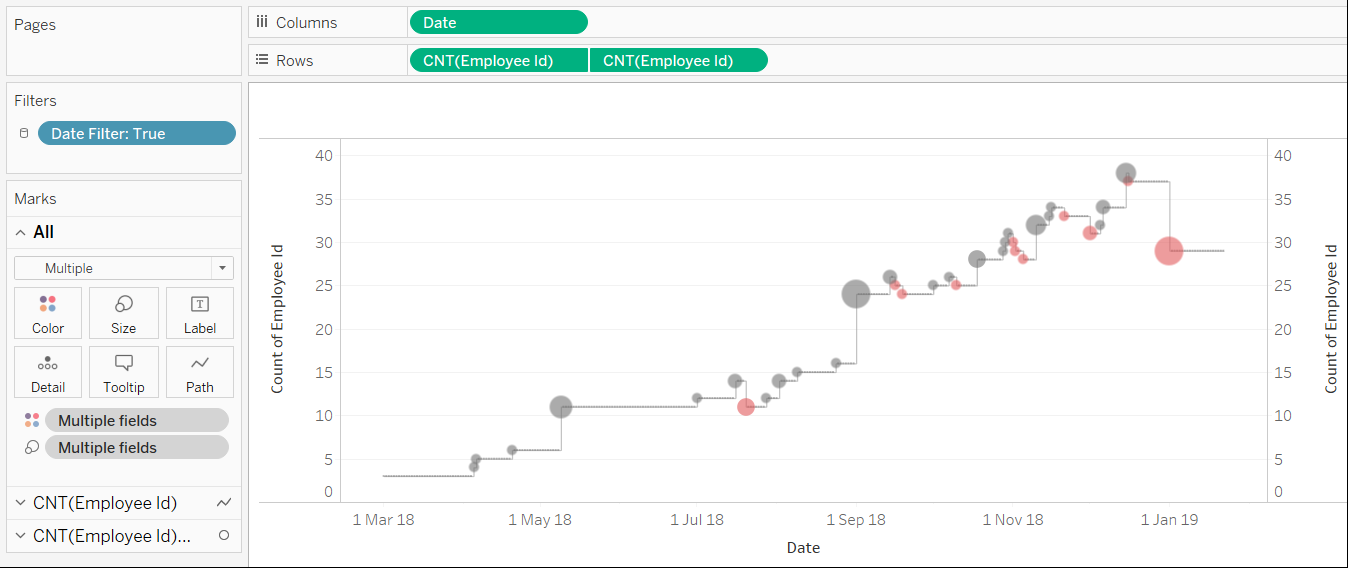
Task: Open the Detail marks card
Action: tap(48, 372)
